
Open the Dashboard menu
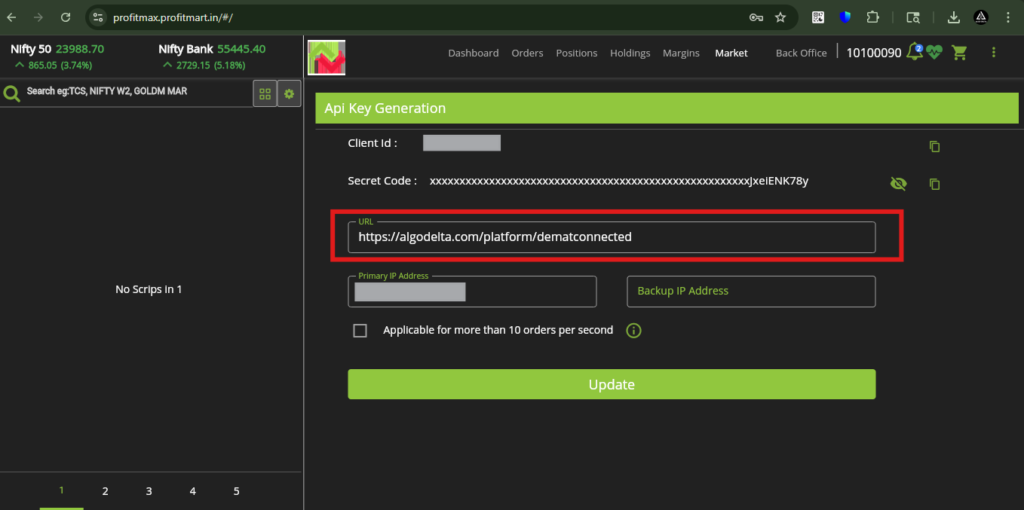coord(473,53)
